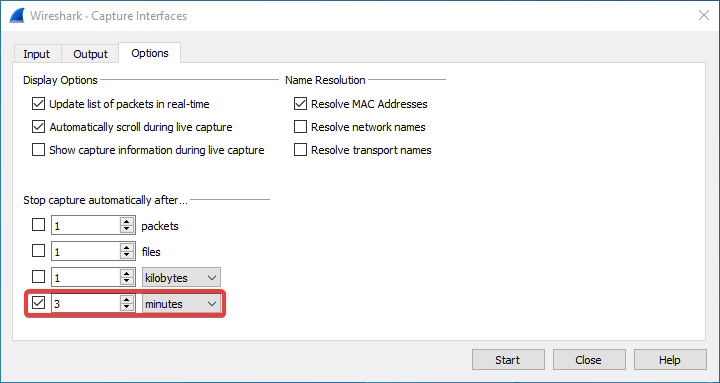Uncheck the stop-after minutes checkbox
Viewport: 720px width, 383px height.
pos(39,303)
